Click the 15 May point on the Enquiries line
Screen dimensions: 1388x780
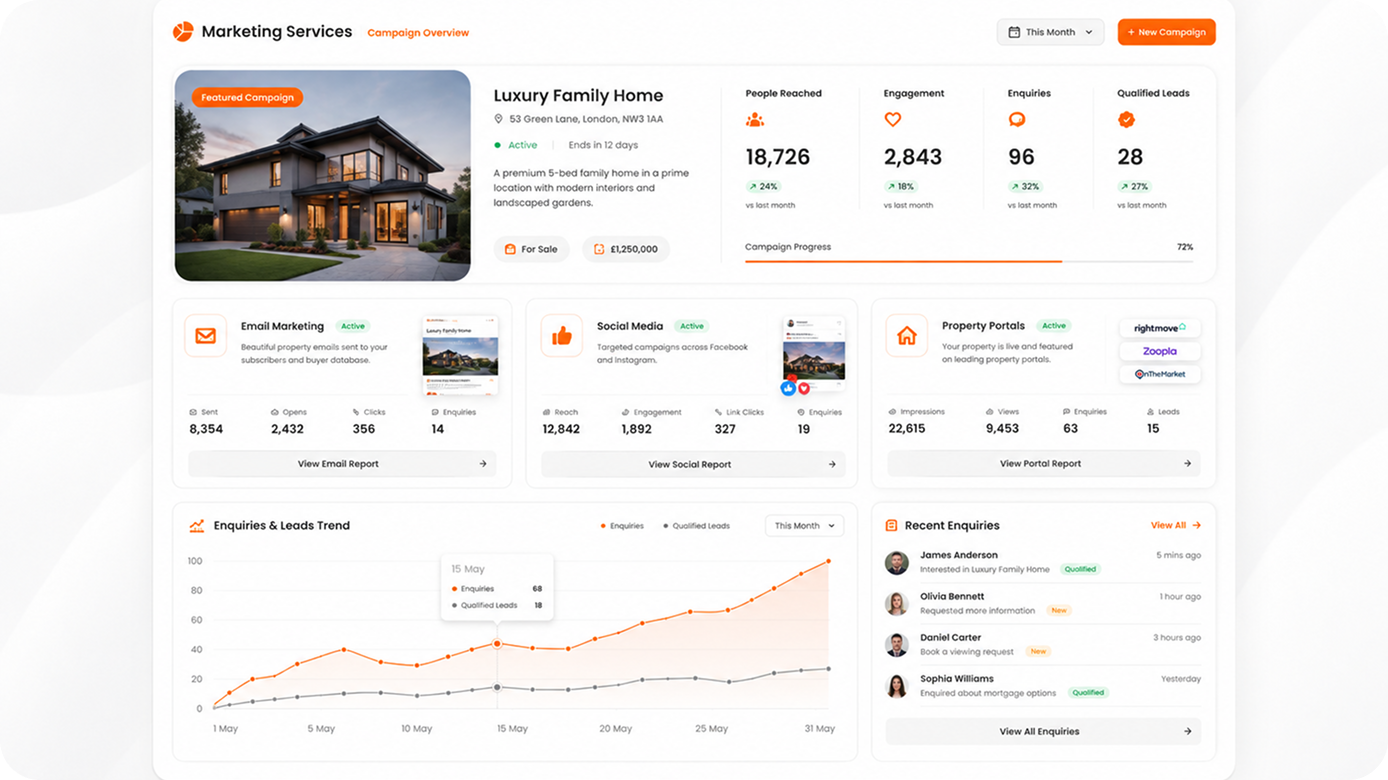497,644
